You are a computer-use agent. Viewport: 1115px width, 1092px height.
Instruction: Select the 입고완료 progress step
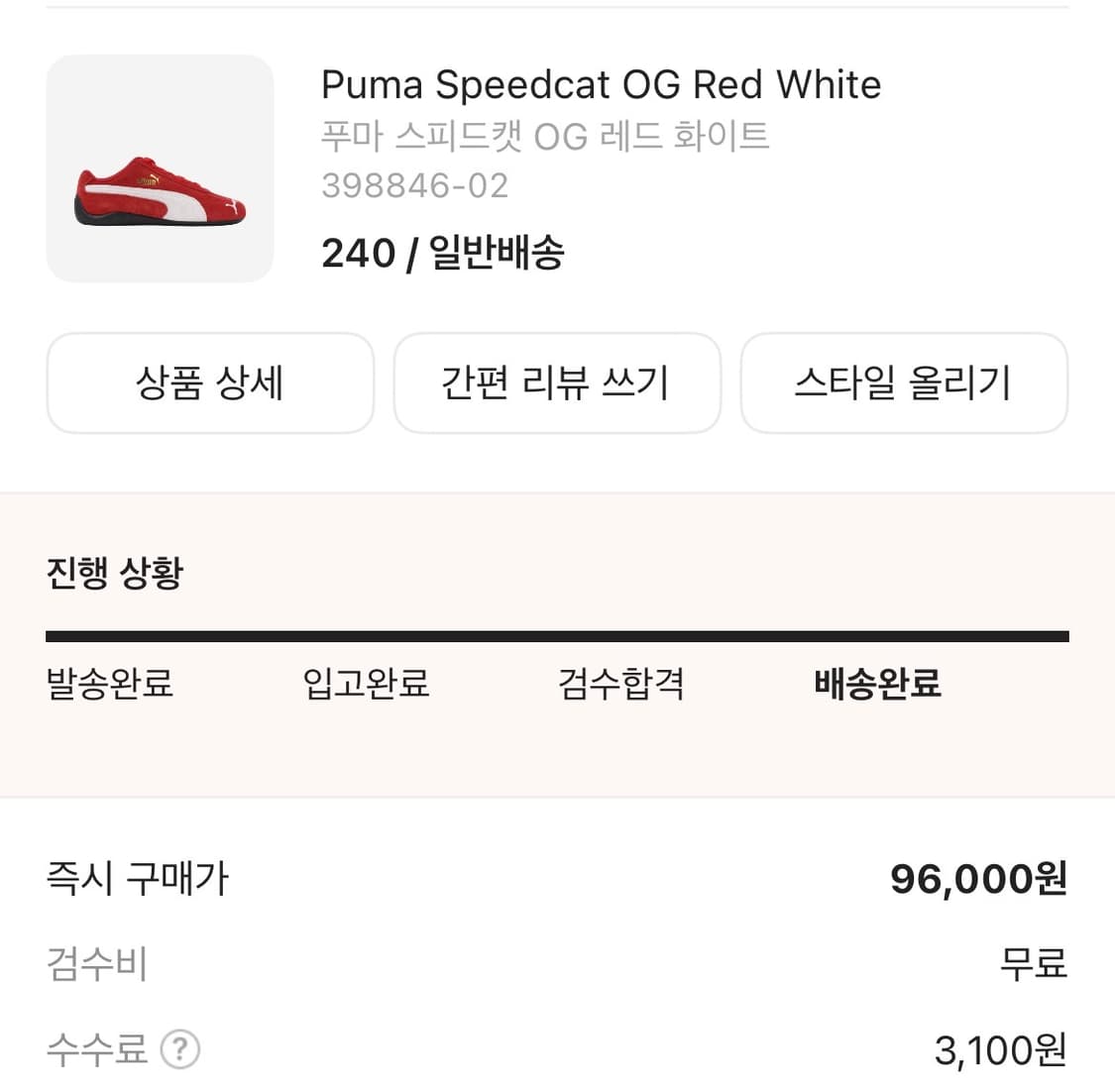pos(364,684)
